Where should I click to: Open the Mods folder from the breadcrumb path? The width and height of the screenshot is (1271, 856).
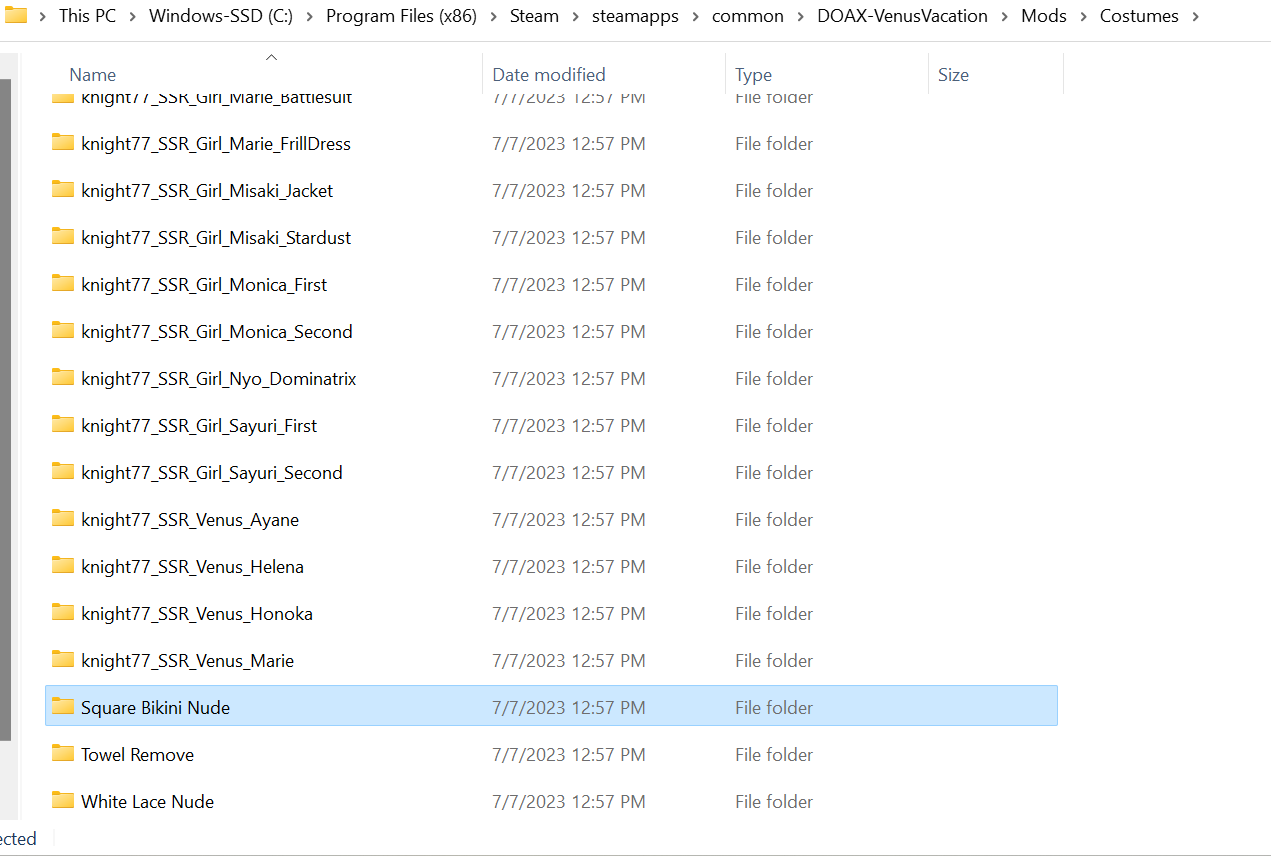(x=1043, y=15)
